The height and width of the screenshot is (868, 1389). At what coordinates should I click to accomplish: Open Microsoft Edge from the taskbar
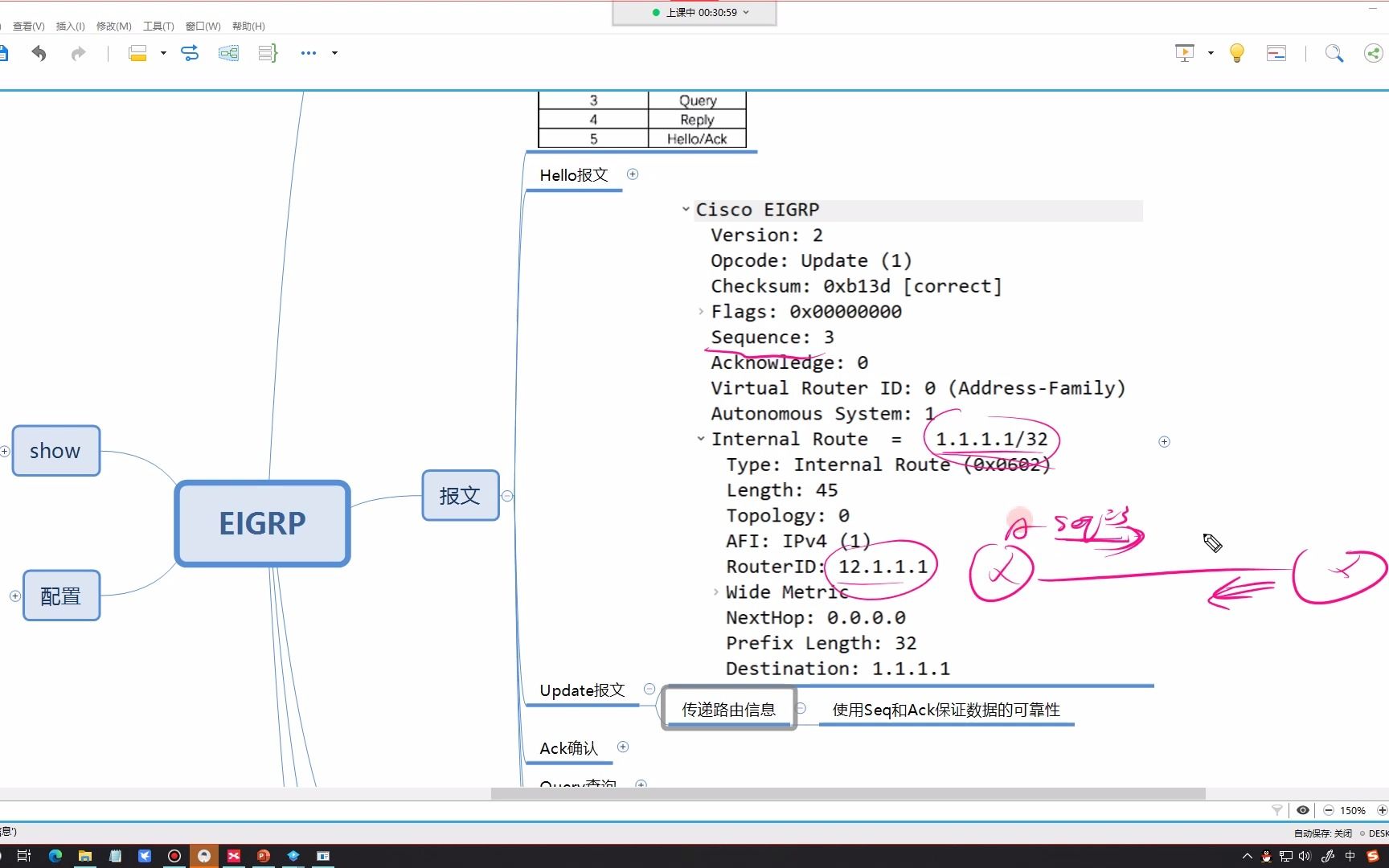[x=55, y=856]
